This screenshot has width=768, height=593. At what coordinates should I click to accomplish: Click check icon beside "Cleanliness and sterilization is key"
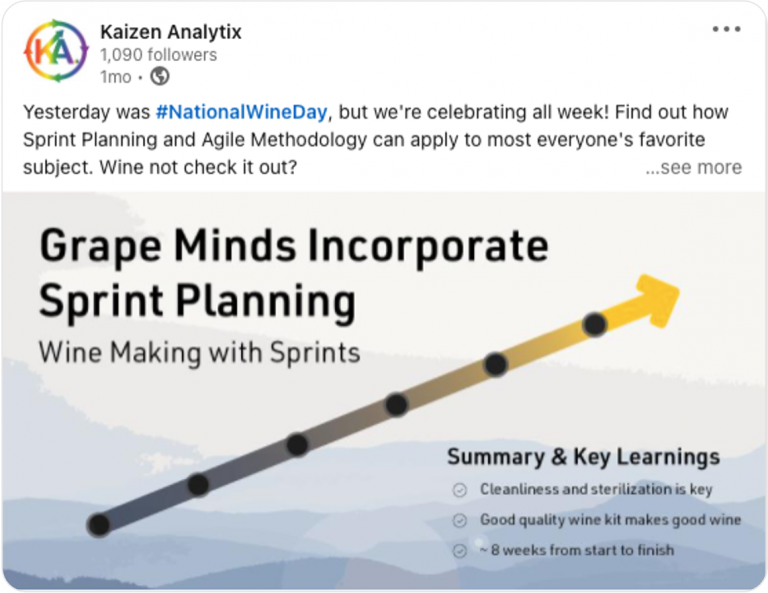pos(460,490)
